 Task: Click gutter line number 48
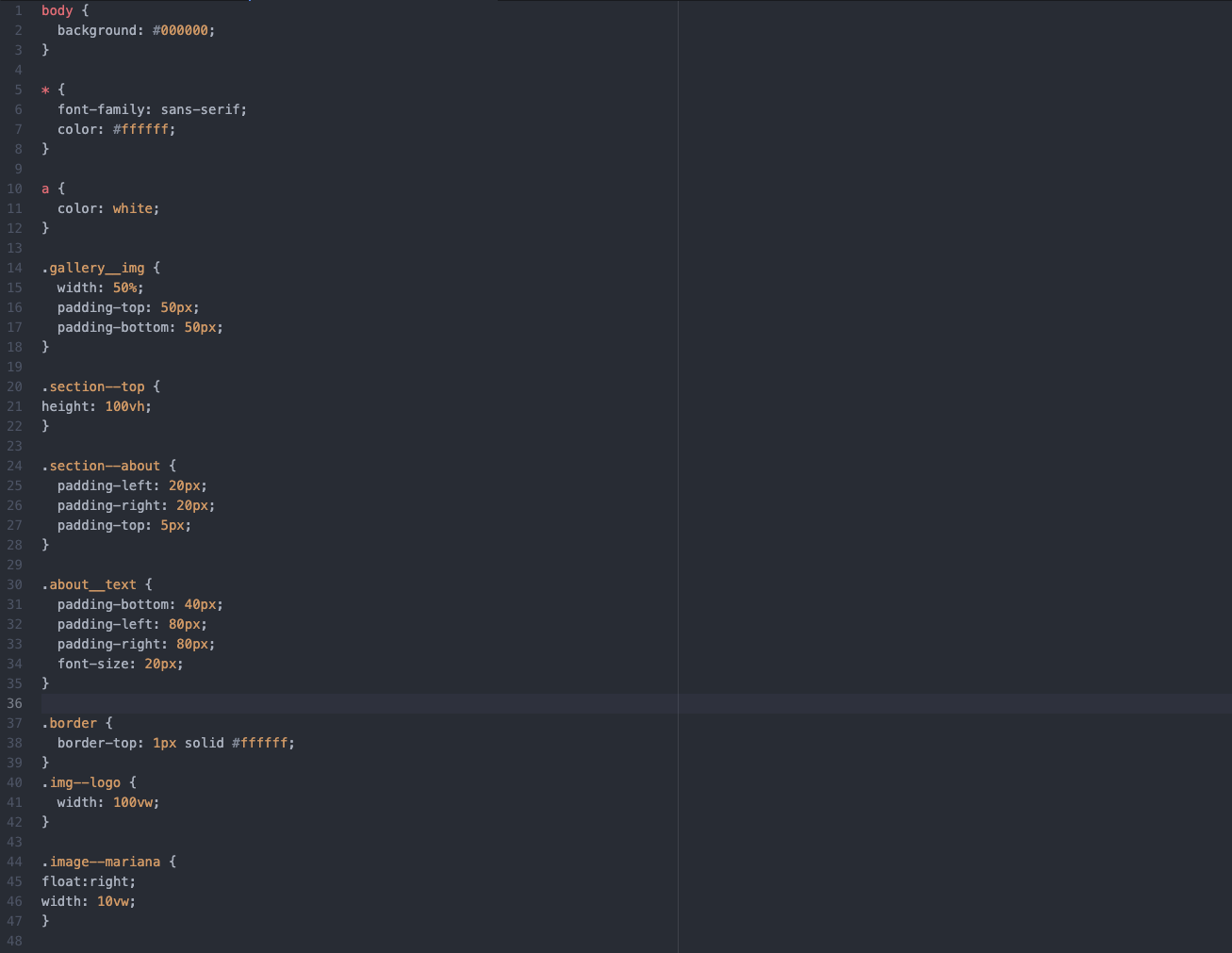tap(14, 941)
